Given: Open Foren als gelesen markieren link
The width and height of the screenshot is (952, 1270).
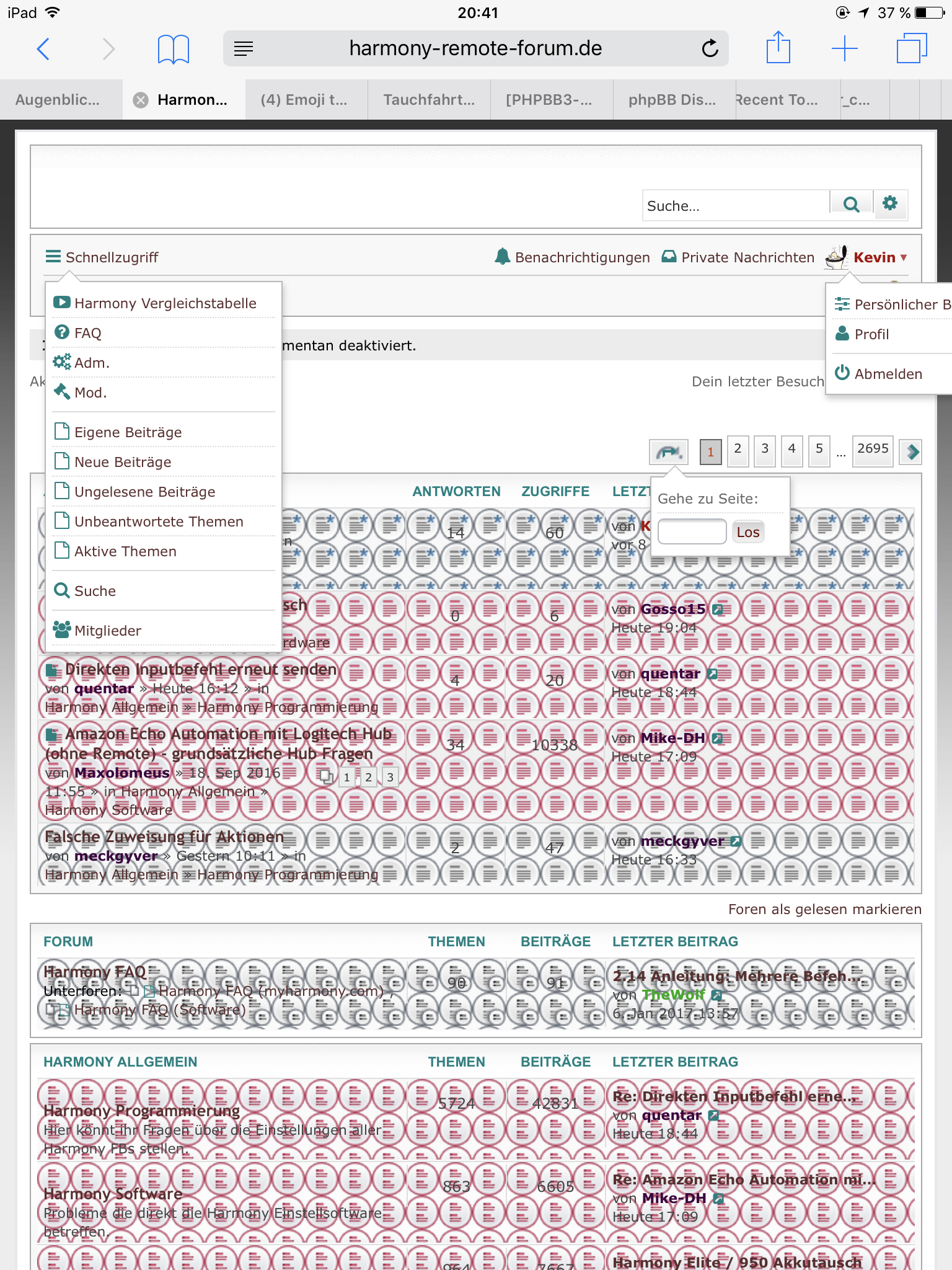Looking at the screenshot, I should click(x=824, y=909).
